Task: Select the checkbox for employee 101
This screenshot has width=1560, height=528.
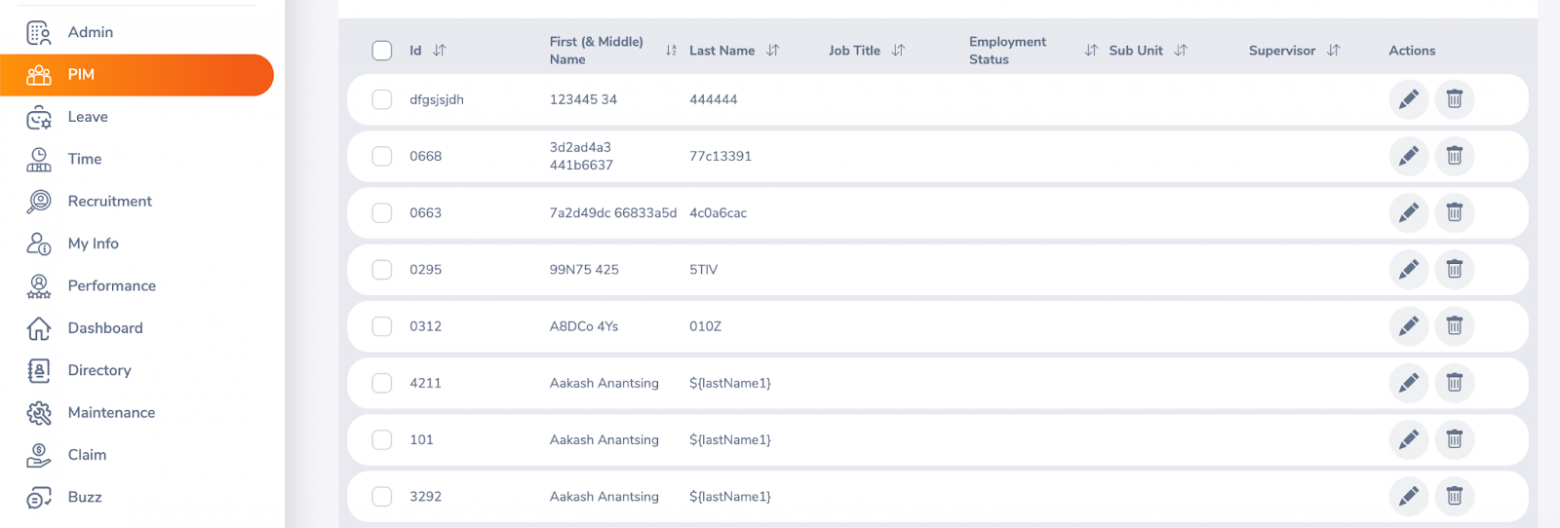Action: click(382, 439)
